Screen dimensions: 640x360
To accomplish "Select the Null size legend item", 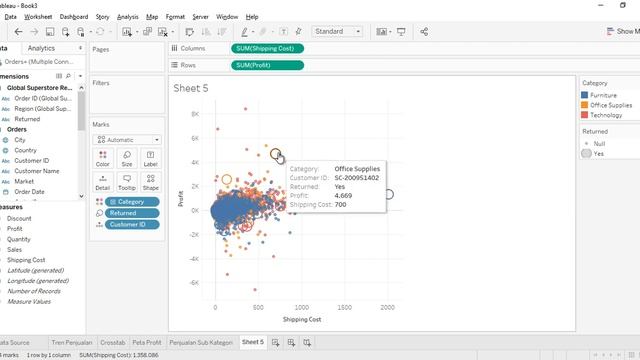I will (595, 144).
